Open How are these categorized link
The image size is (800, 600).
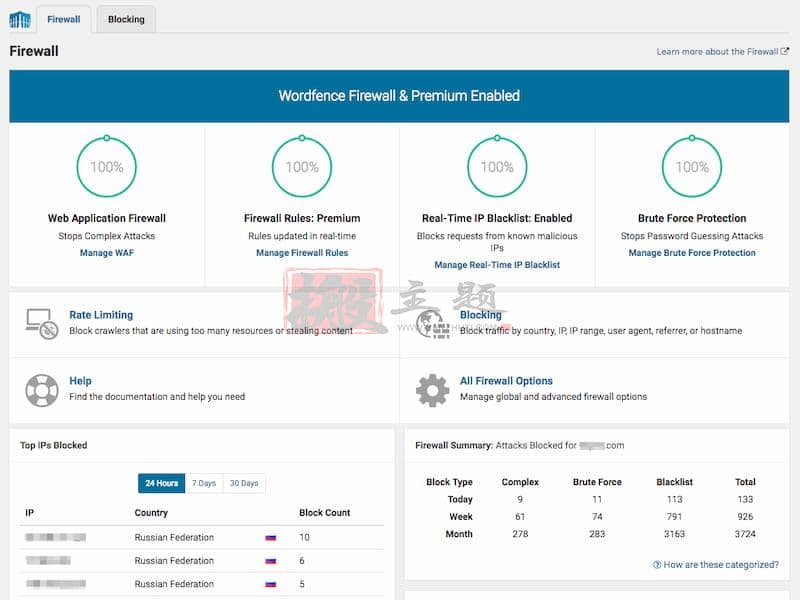coord(721,565)
